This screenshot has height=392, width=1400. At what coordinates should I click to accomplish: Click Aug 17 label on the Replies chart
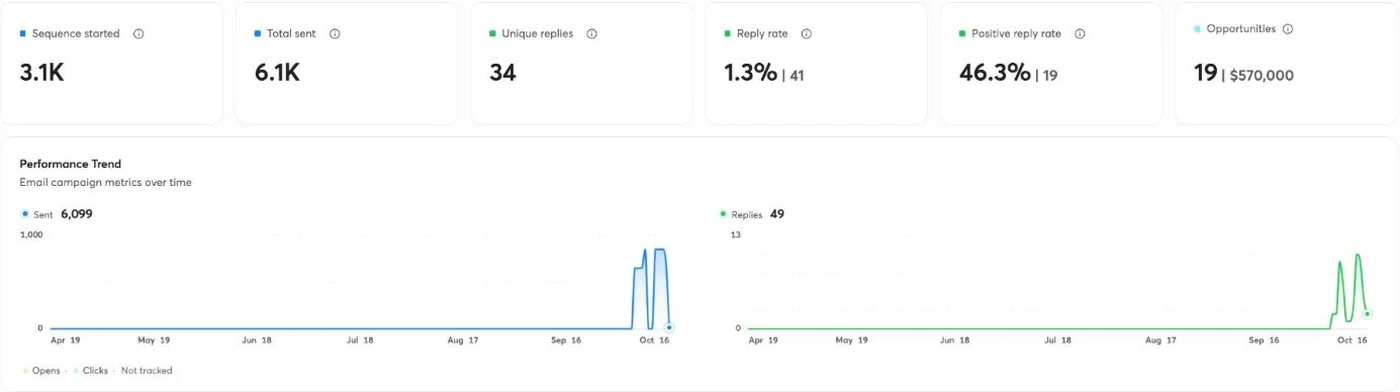tap(1160, 341)
